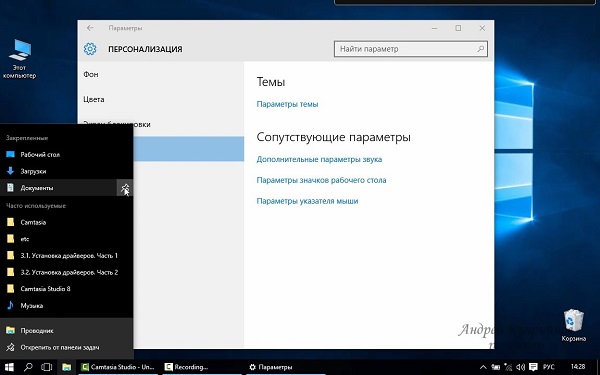
Task: Switch to Параметры taskbar button
Action: click(x=284, y=367)
